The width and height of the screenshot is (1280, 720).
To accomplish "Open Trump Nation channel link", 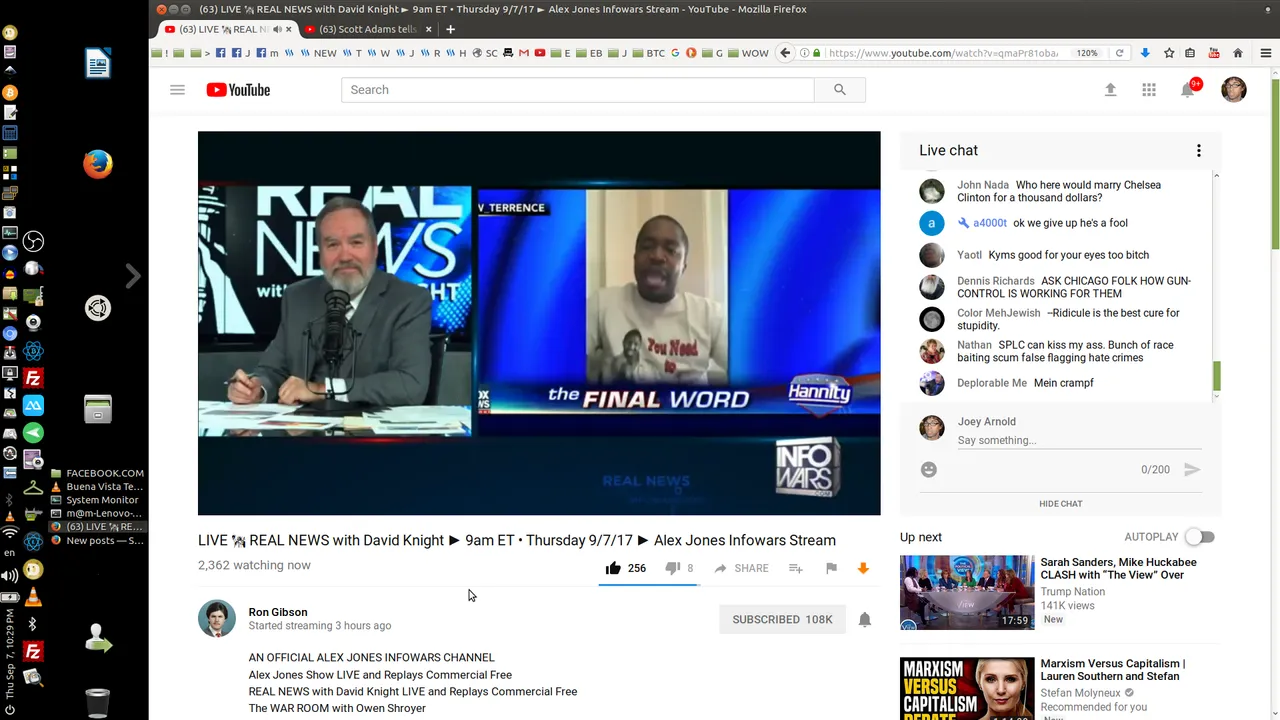I will pyautogui.click(x=1072, y=592).
